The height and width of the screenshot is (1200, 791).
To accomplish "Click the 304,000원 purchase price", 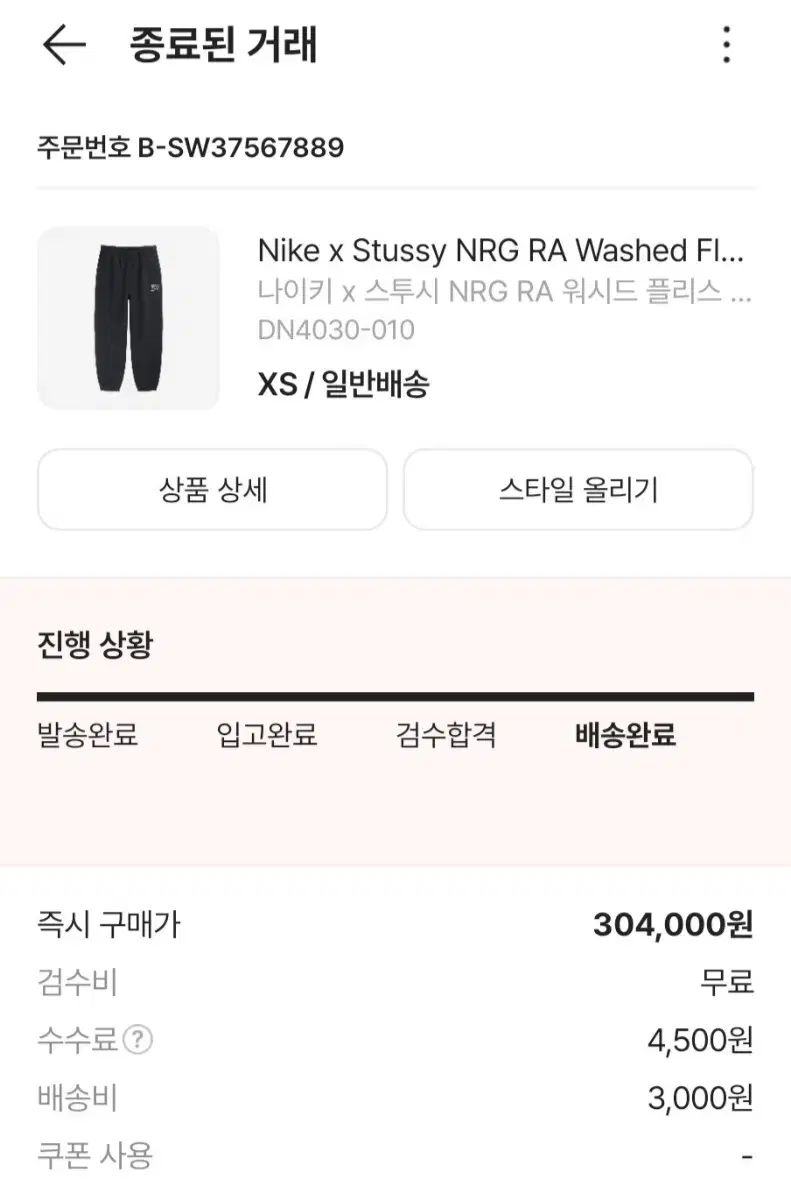I will pos(672,925).
